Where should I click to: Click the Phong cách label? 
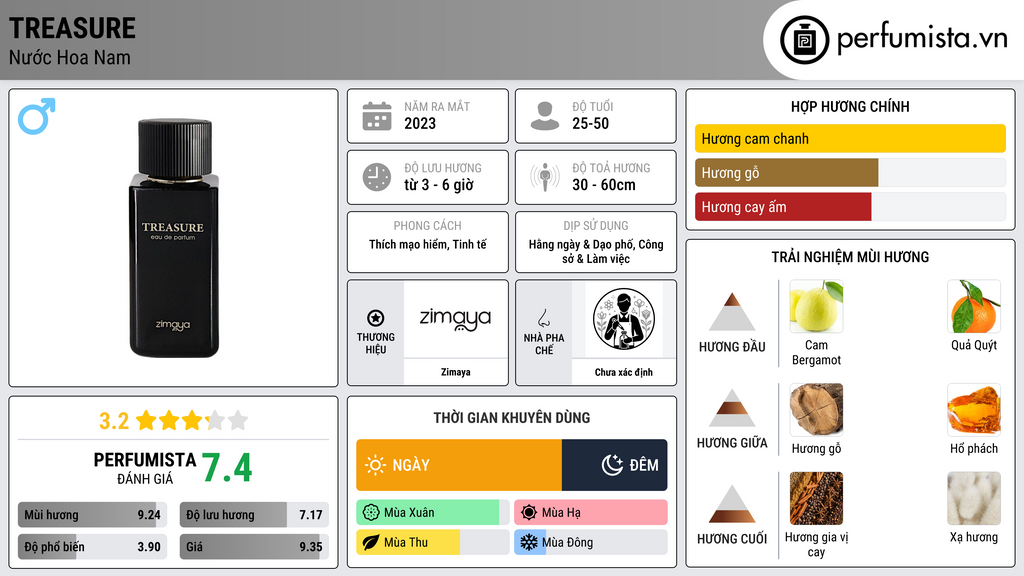pos(427,225)
